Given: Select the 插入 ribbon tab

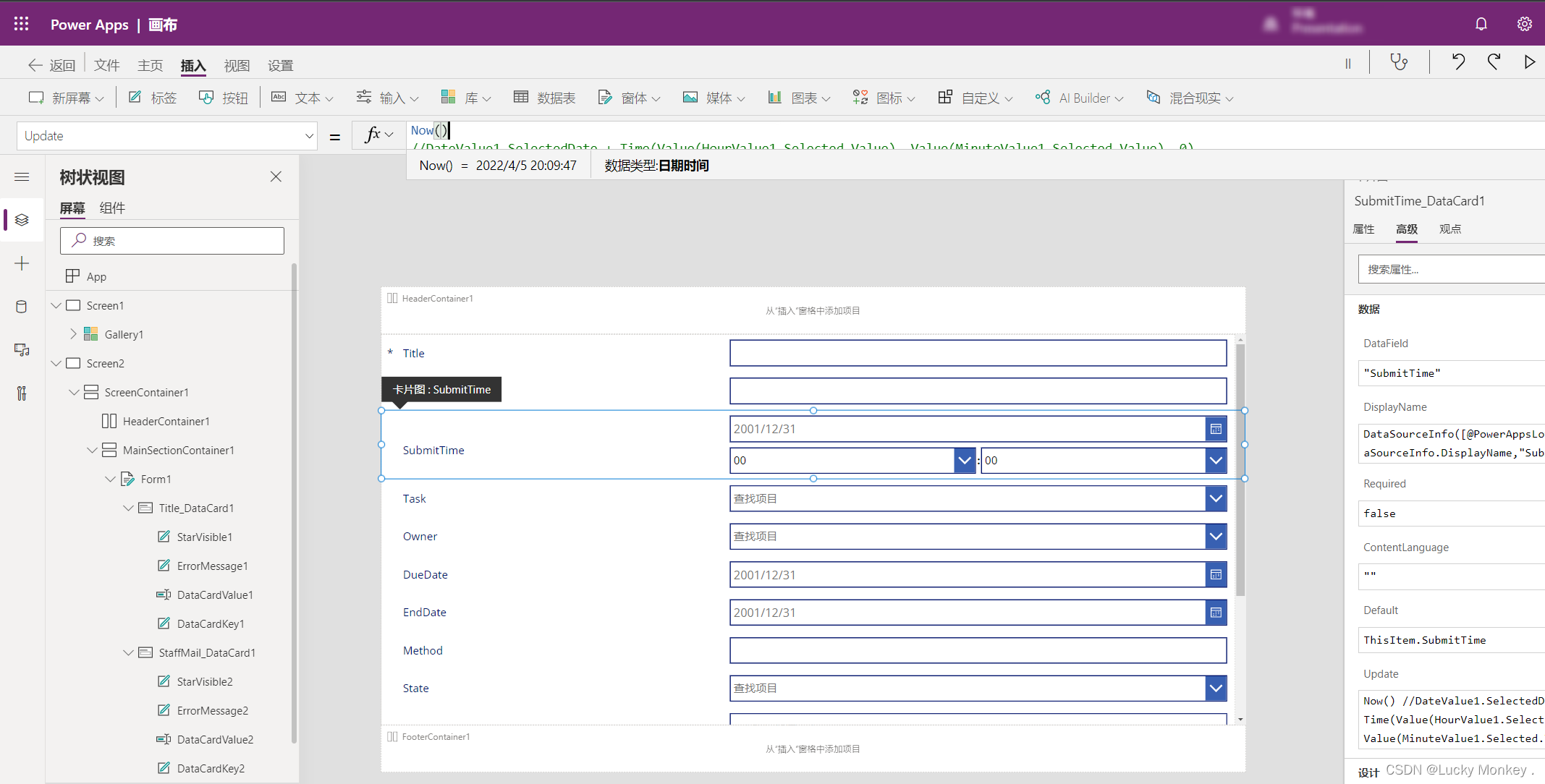Looking at the screenshot, I should (x=193, y=65).
